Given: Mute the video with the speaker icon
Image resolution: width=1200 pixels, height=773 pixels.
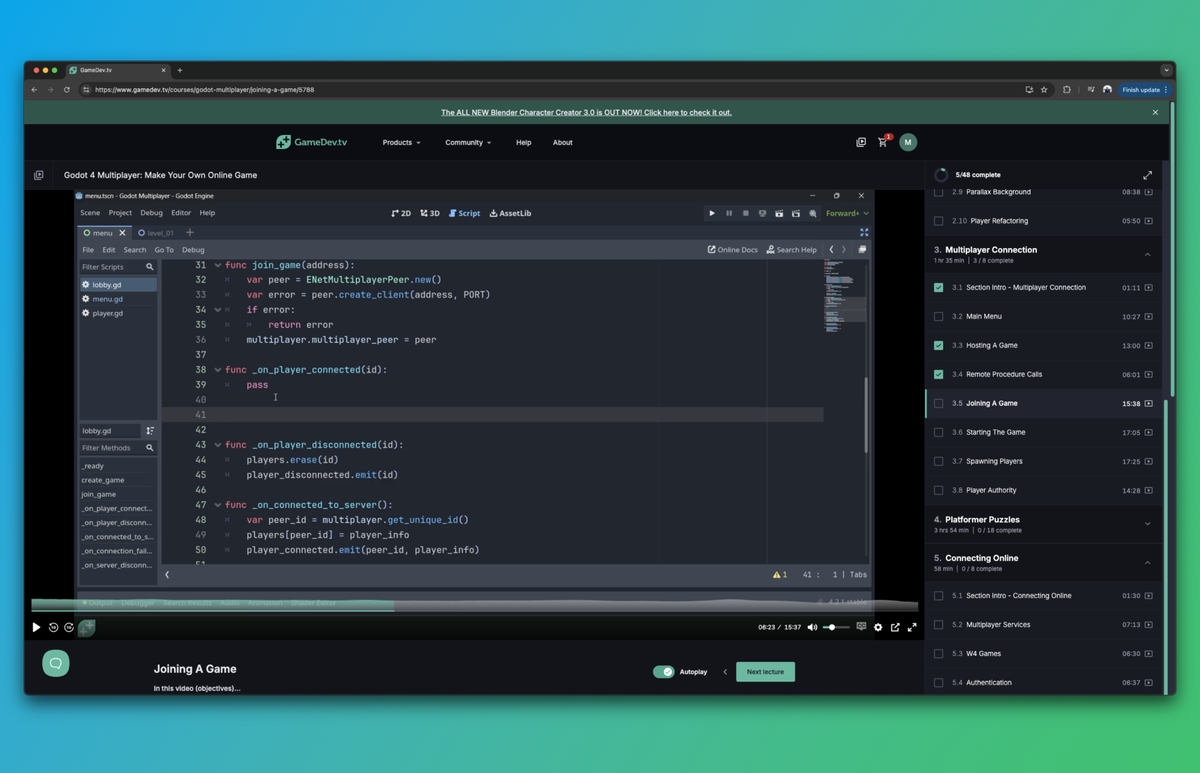Looking at the screenshot, I should pos(812,627).
